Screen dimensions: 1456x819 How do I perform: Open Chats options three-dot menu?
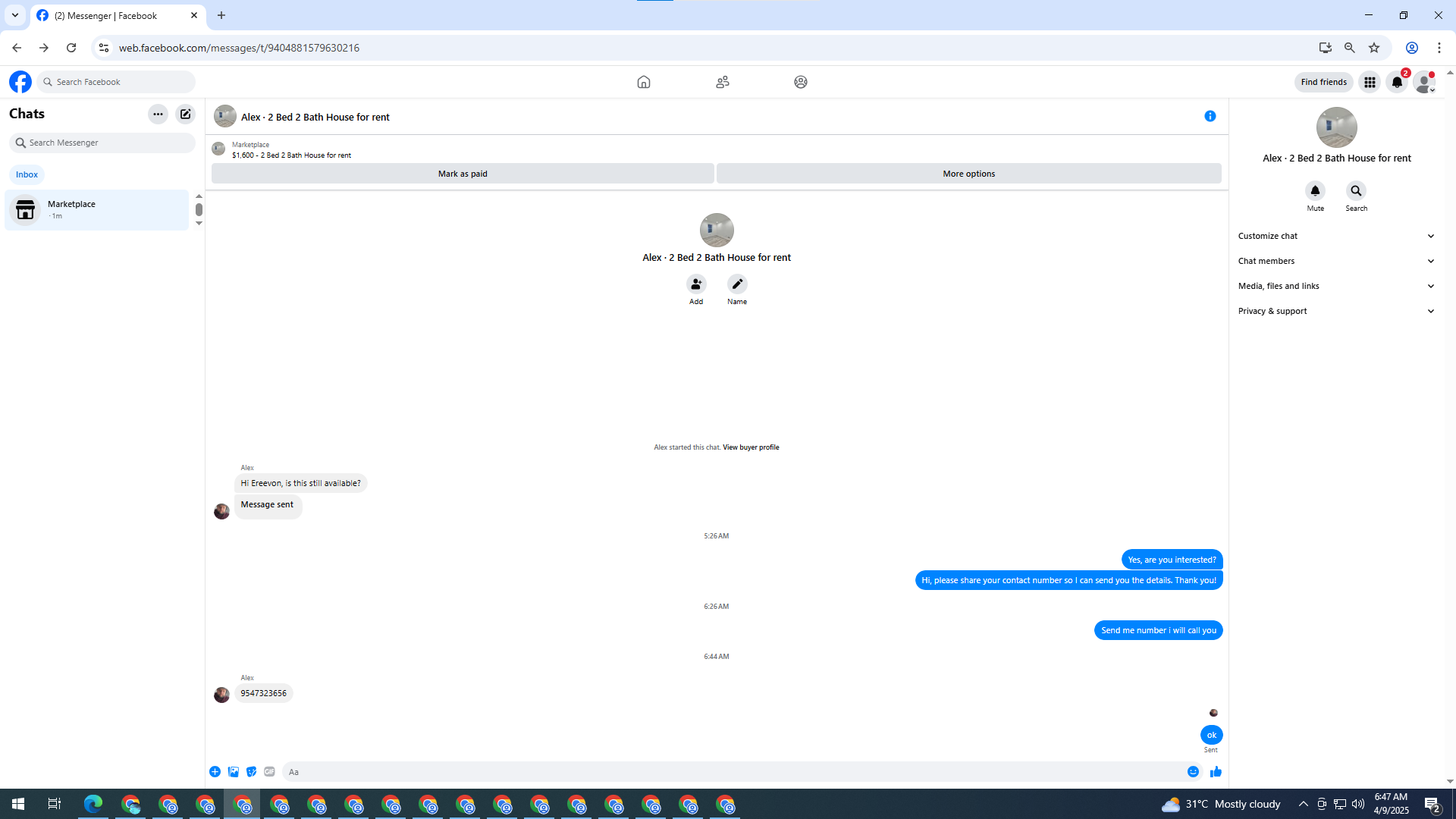tap(158, 115)
